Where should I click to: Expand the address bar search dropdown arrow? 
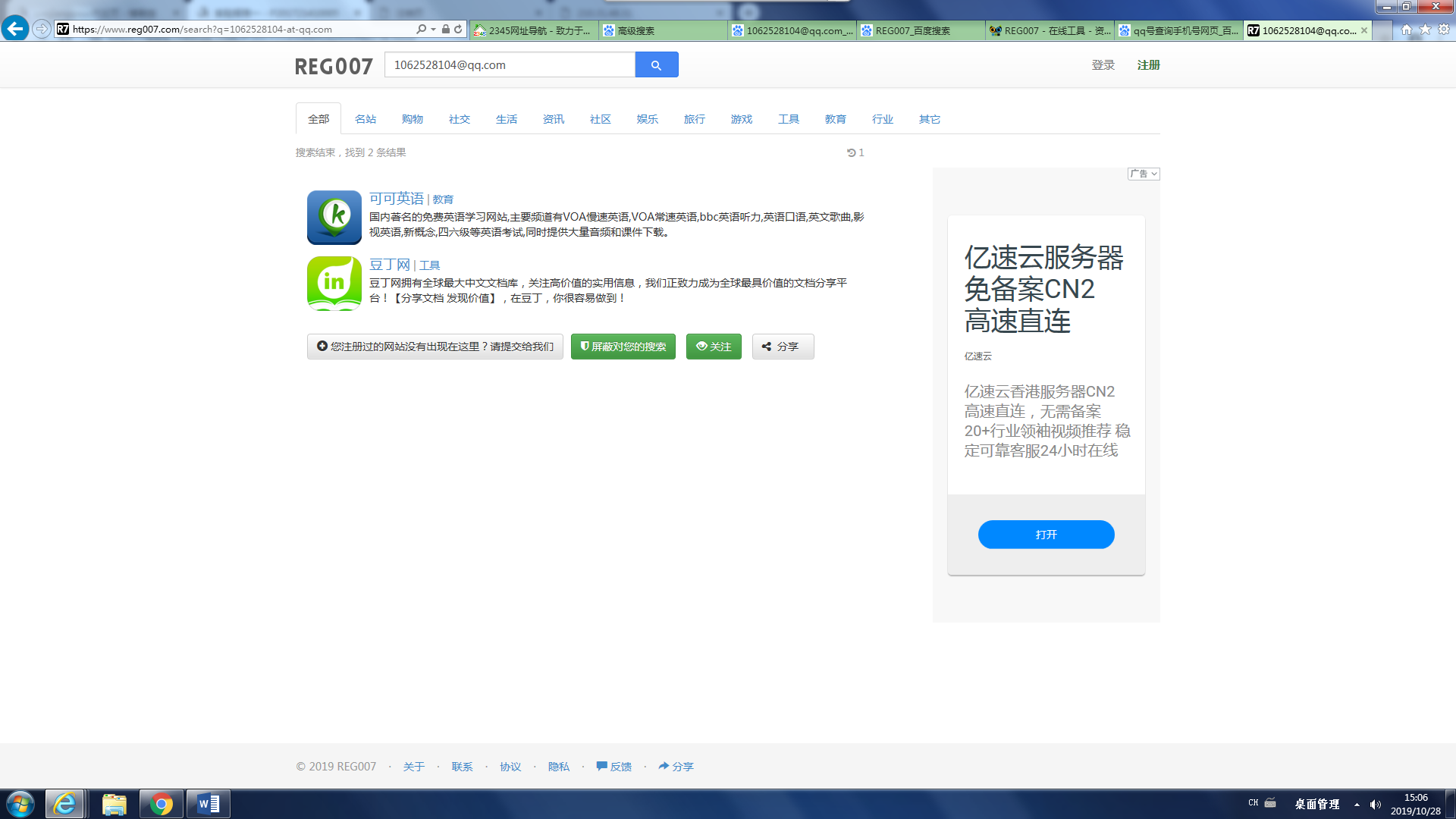433,30
